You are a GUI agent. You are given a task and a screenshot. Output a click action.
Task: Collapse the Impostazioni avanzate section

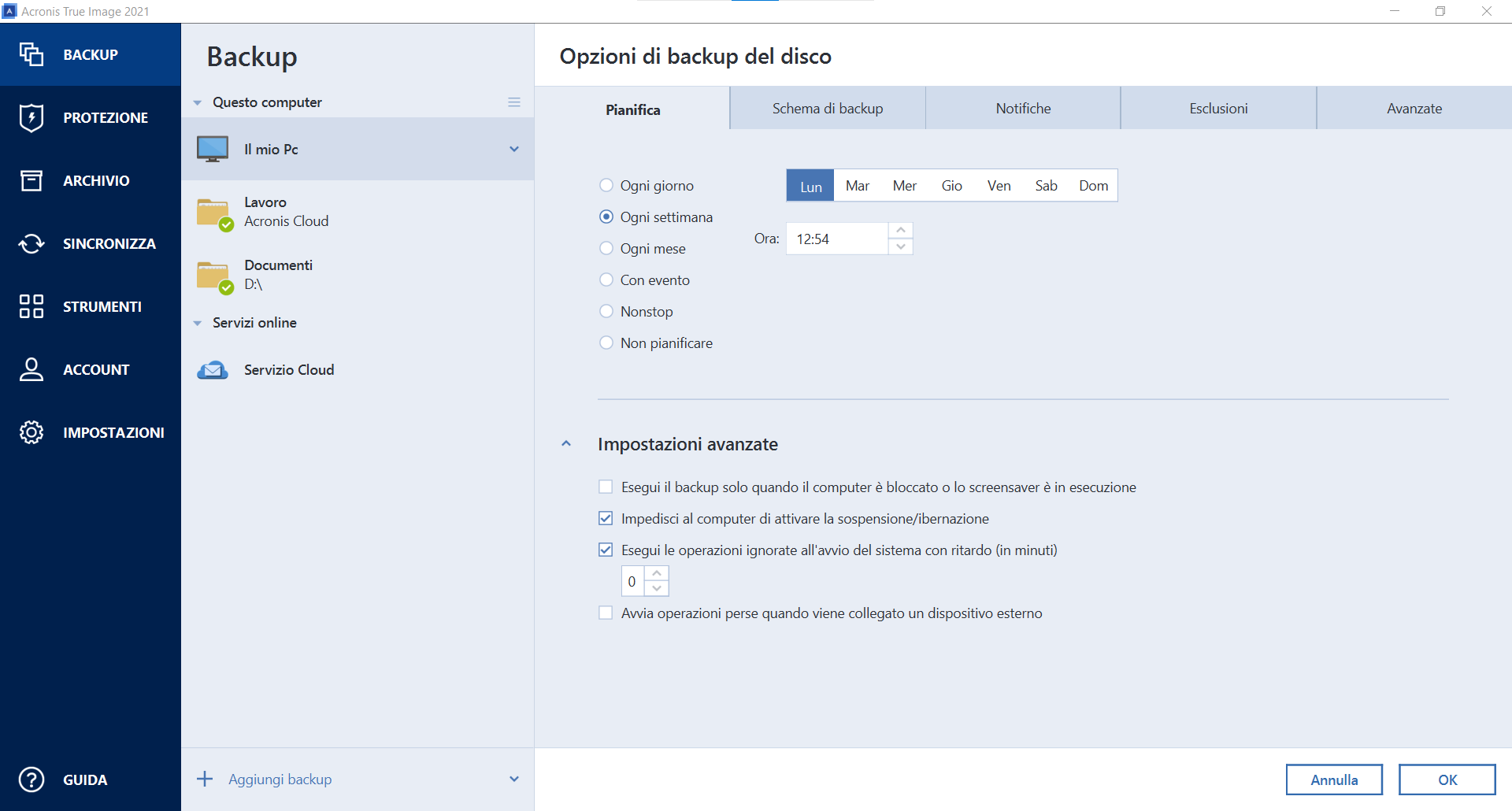click(566, 444)
